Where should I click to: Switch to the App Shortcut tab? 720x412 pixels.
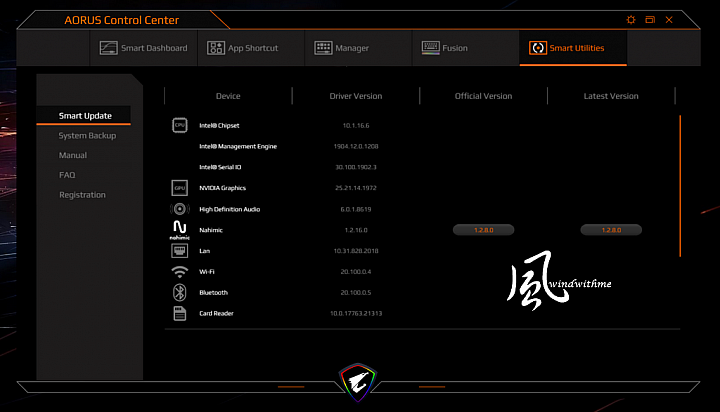click(251, 48)
